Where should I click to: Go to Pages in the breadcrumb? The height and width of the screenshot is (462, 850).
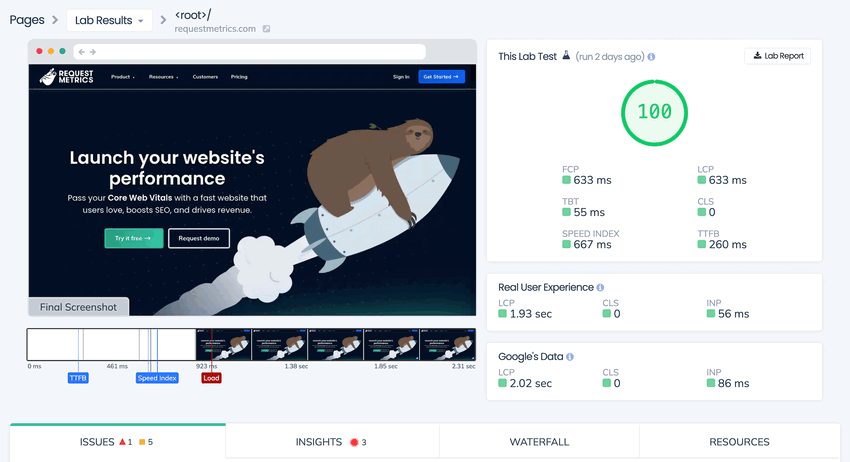tap(27, 20)
